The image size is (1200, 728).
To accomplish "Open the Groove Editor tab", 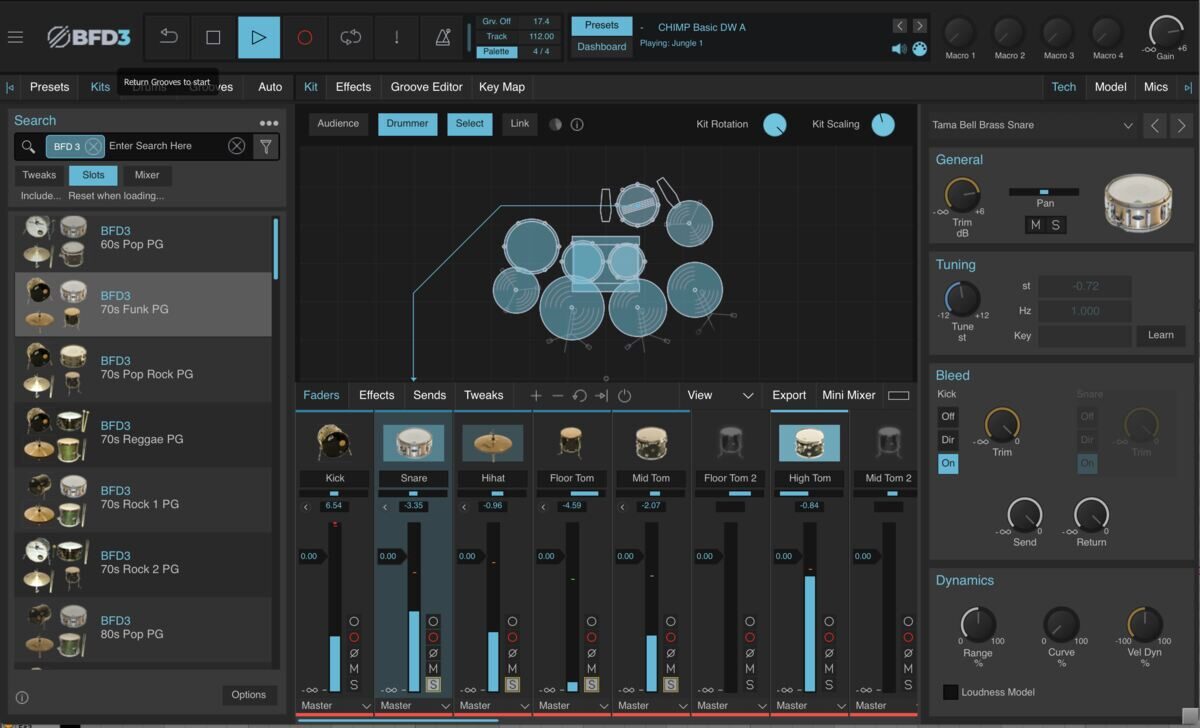I will 425,87.
